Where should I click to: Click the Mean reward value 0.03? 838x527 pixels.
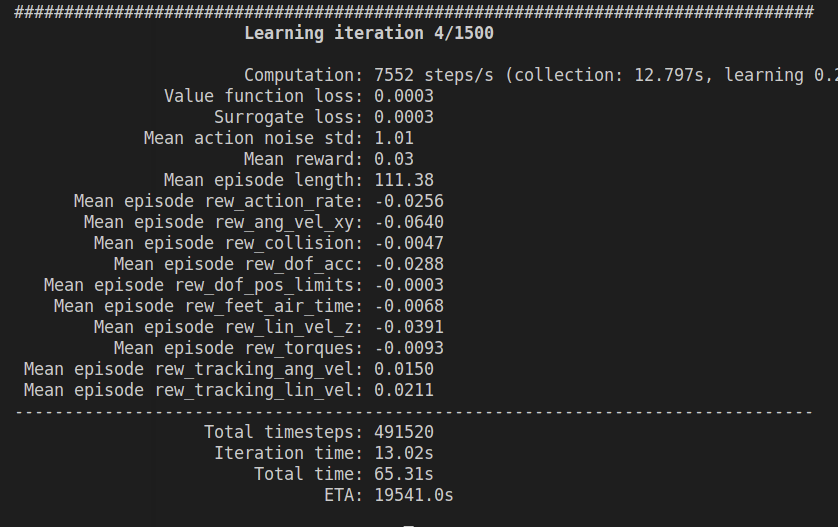[x=393, y=159]
